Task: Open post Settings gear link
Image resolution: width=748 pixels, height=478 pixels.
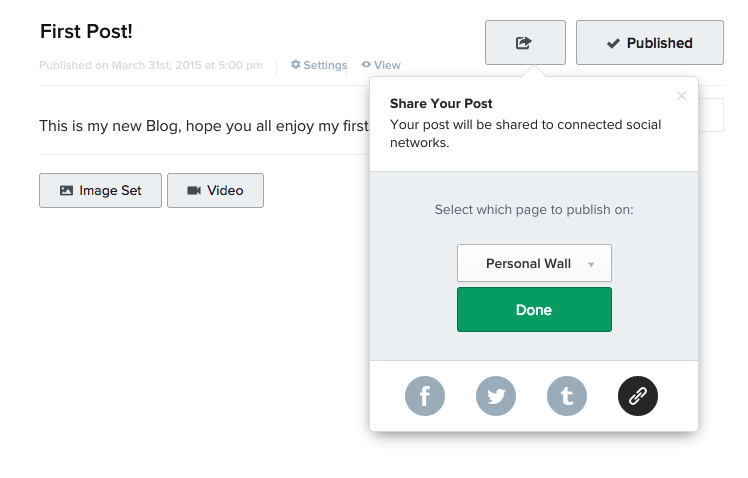Action: (x=319, y=65)
